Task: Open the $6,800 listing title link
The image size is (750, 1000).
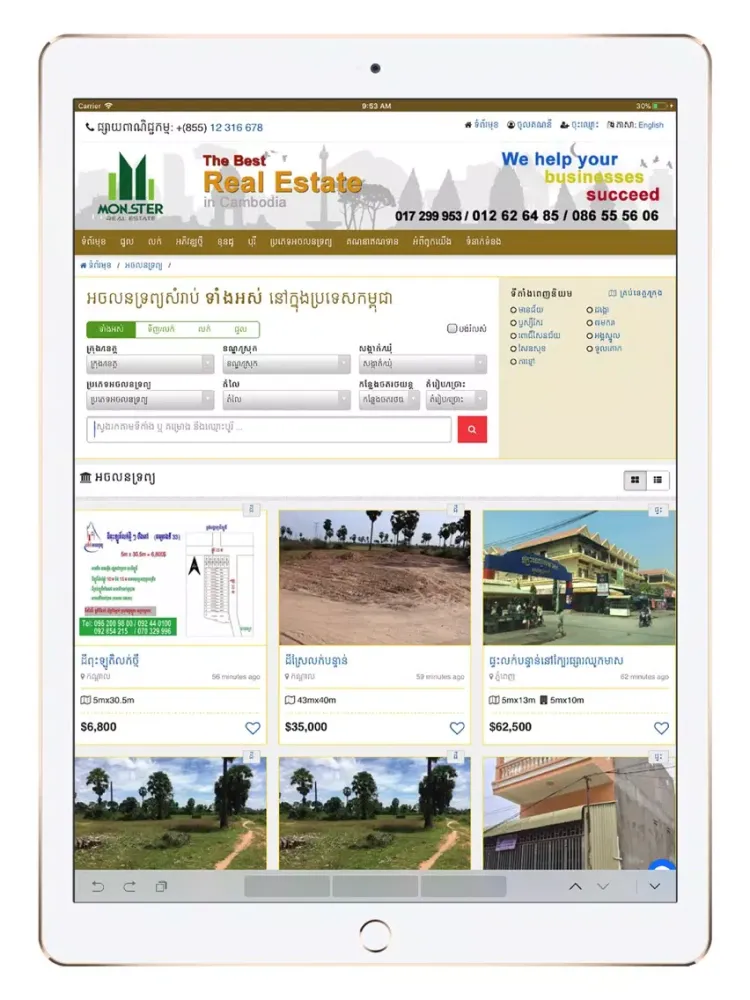Action: click(x=110, y=660)
